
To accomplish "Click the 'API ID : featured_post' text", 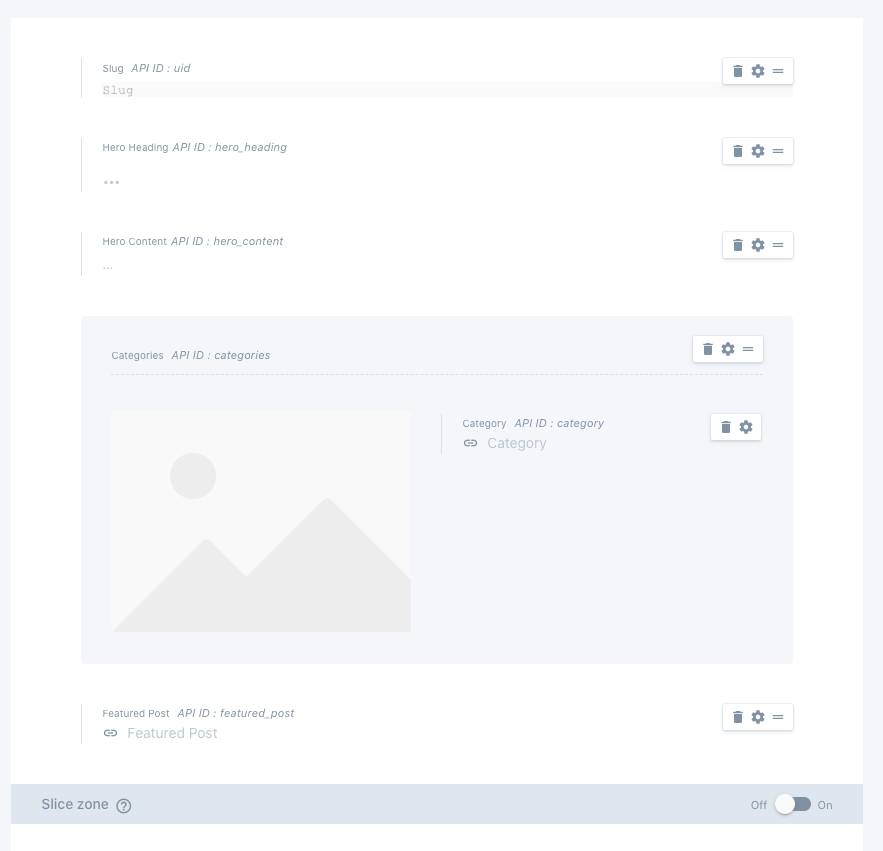I will click(x=235, y=713).
